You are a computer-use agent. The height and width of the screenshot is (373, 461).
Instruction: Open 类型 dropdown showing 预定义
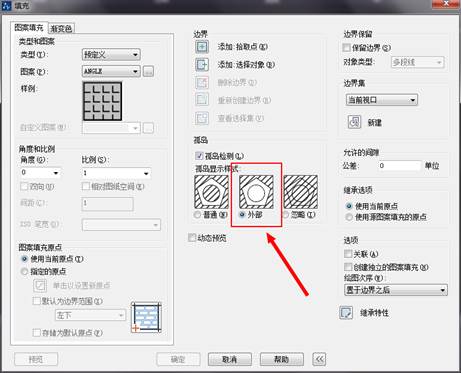(111, 54)
